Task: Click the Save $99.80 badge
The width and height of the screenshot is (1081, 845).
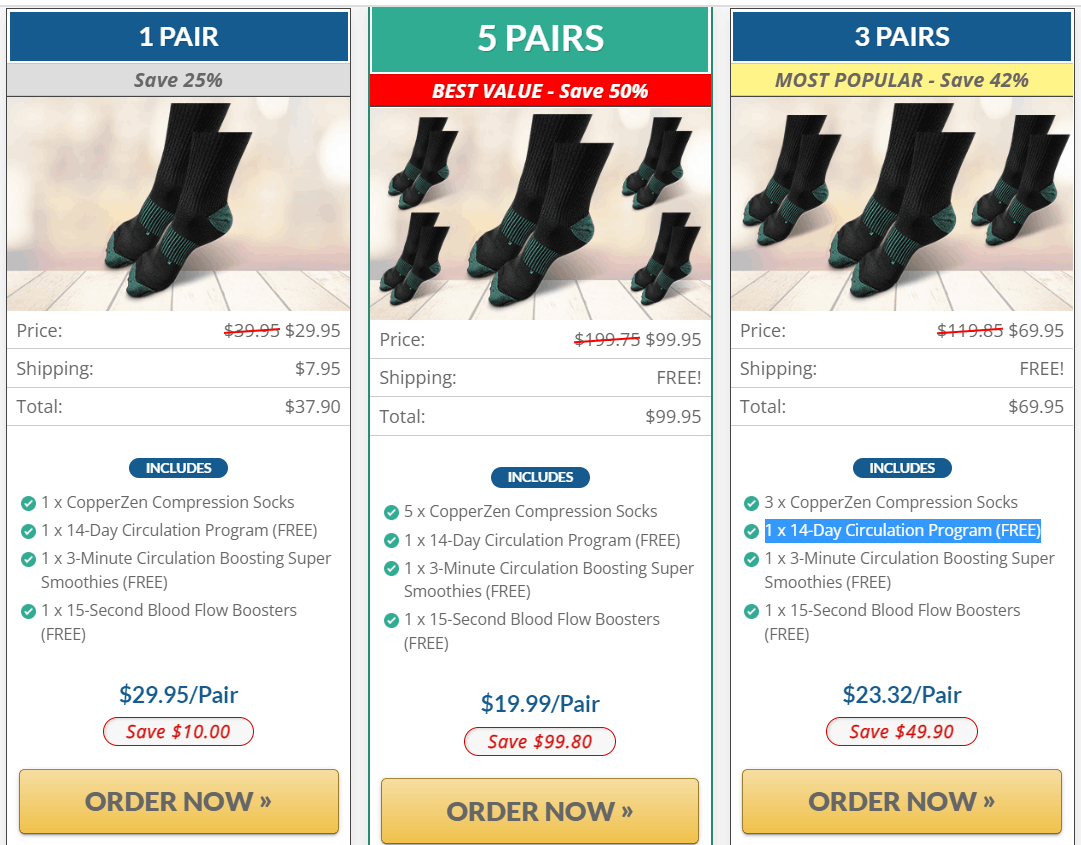Action: (x=540, y=741)
